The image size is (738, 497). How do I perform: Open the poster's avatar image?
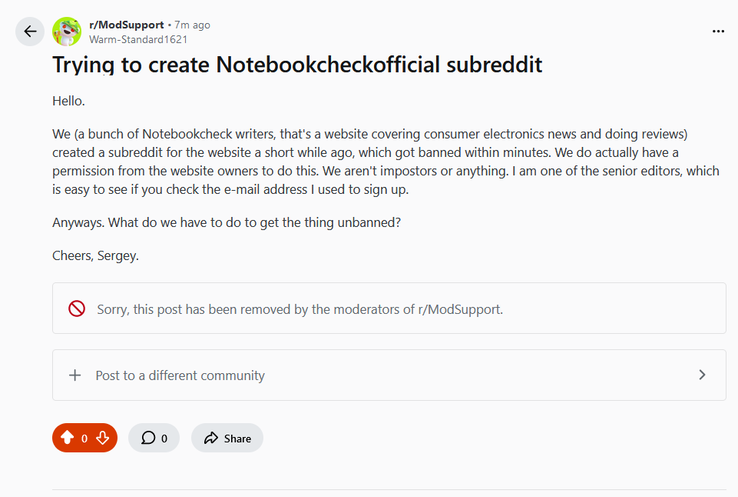coord(67,31)
